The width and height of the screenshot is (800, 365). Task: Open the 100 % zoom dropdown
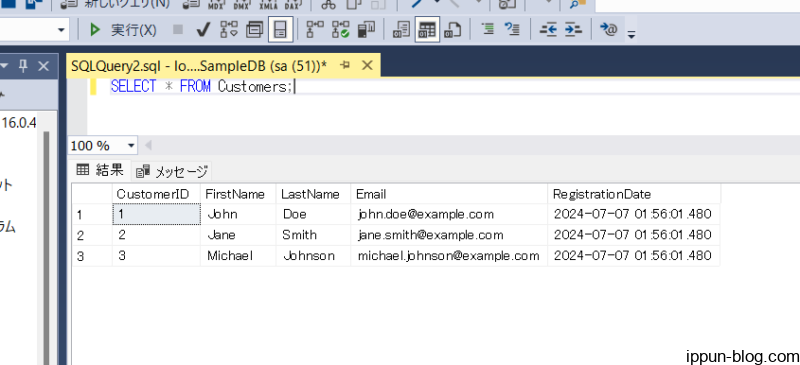pyautogui.click(x=131, y=146)
